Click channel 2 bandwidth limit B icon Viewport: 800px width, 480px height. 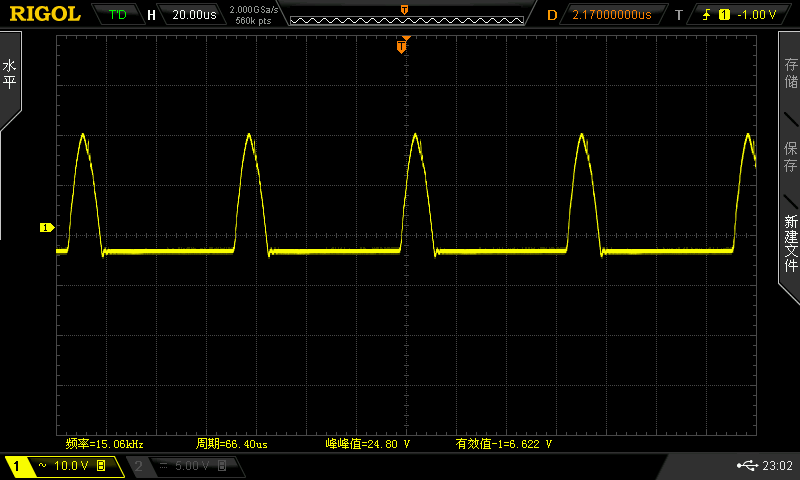(x=222, y=465)
